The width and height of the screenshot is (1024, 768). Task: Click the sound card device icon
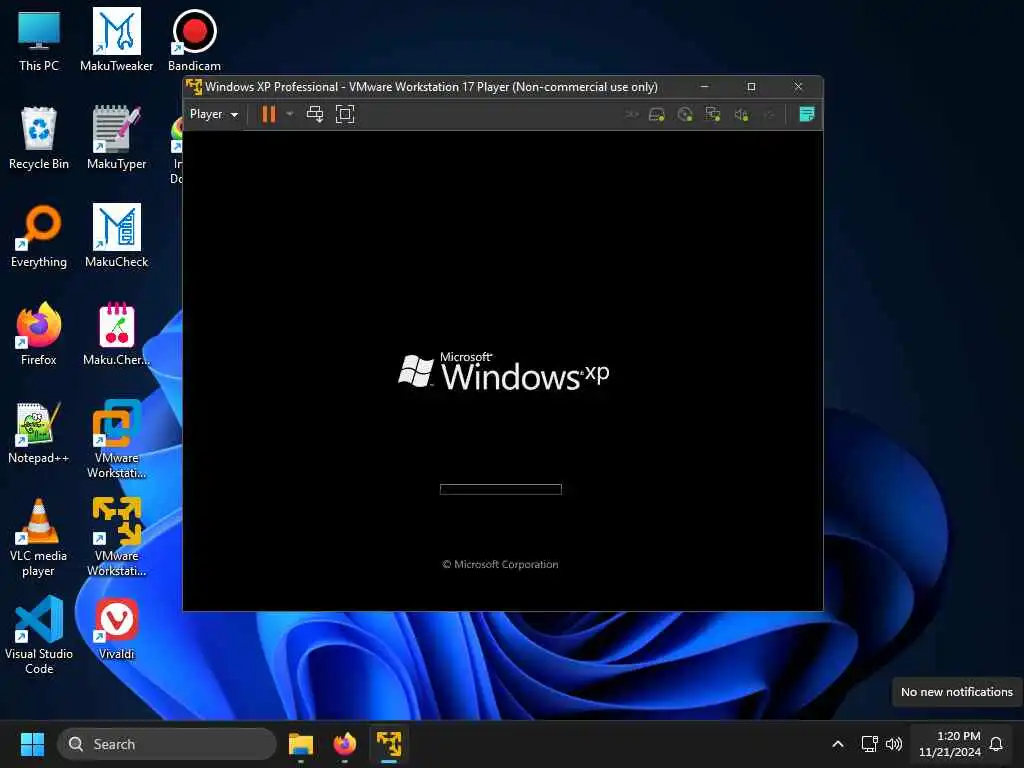[x=741, y=115]
